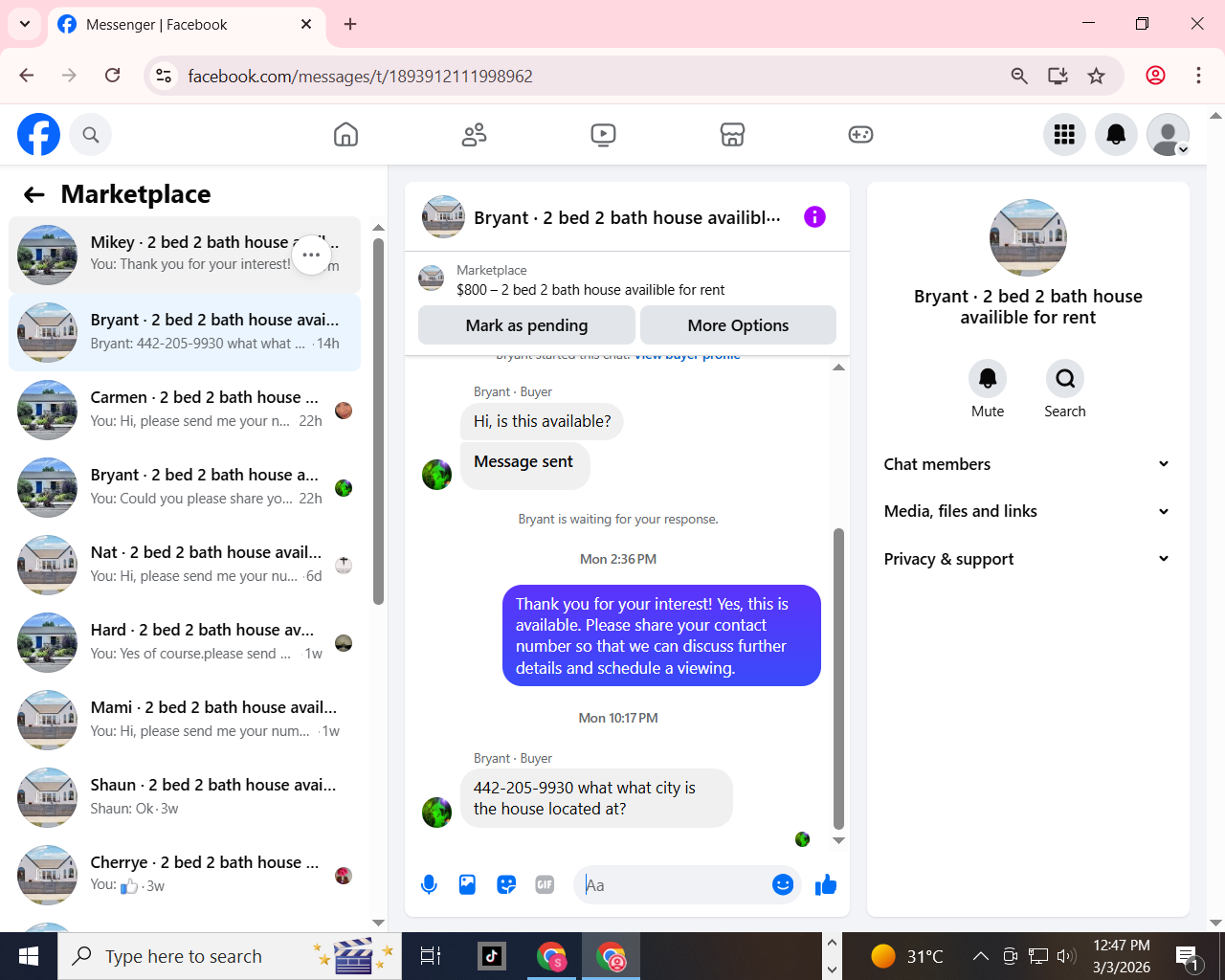Click the Mark as pending button
The width and height of the screenshot is (1225, 980).
tap(526, 325)
